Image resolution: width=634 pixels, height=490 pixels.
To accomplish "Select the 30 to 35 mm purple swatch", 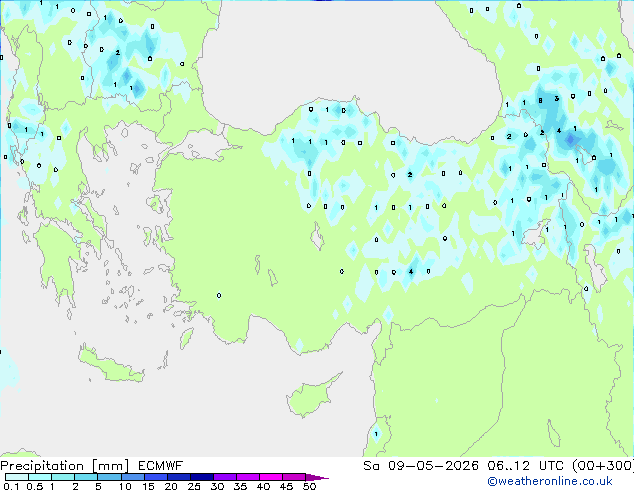I will (224, 477).
